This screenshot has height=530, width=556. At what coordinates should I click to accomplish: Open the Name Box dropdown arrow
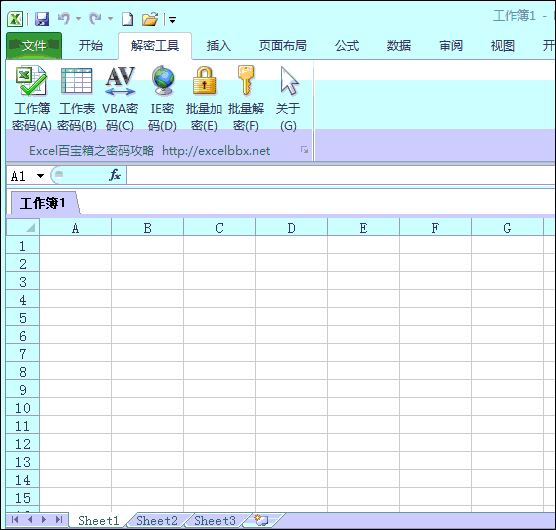40,176
